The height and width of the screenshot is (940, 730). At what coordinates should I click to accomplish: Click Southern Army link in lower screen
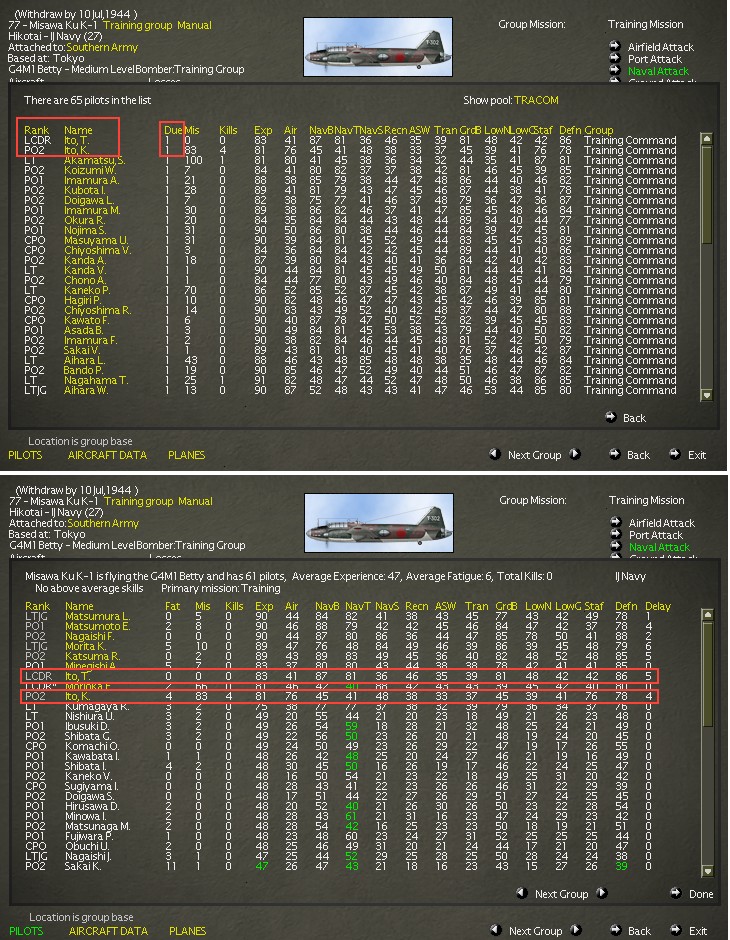pos(103,523)
